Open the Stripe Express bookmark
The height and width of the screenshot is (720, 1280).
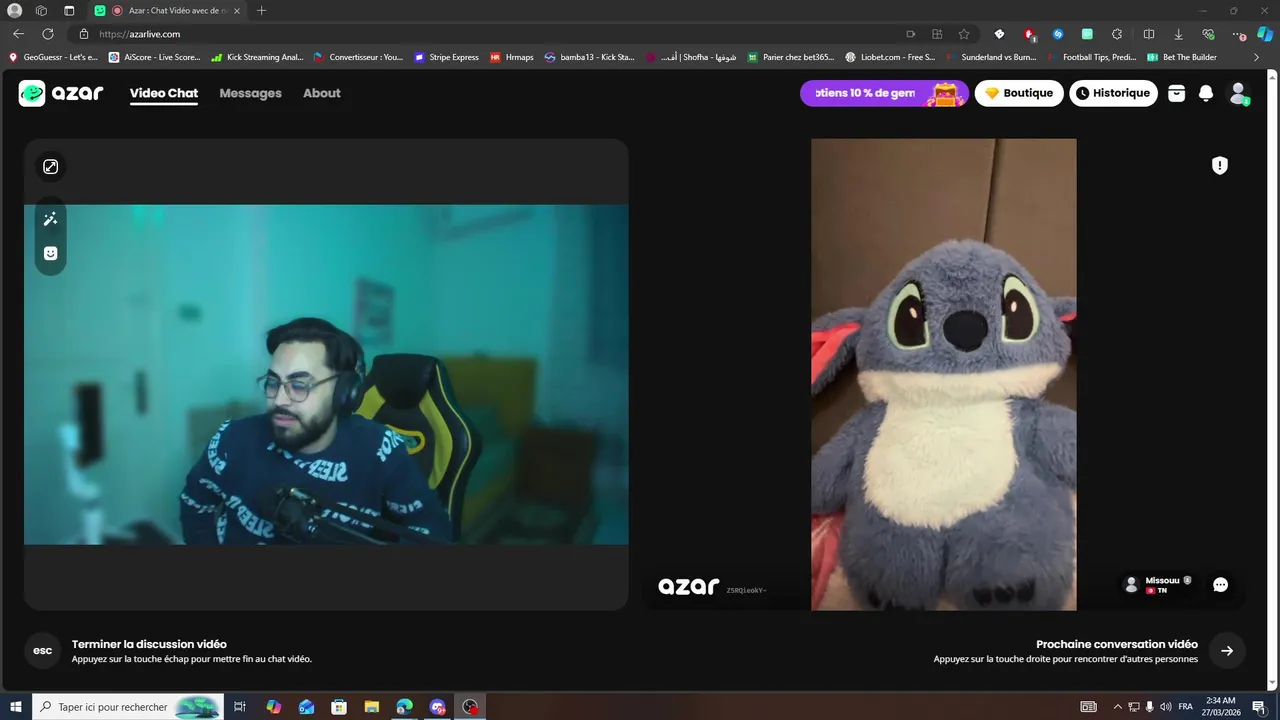[447, 57]
